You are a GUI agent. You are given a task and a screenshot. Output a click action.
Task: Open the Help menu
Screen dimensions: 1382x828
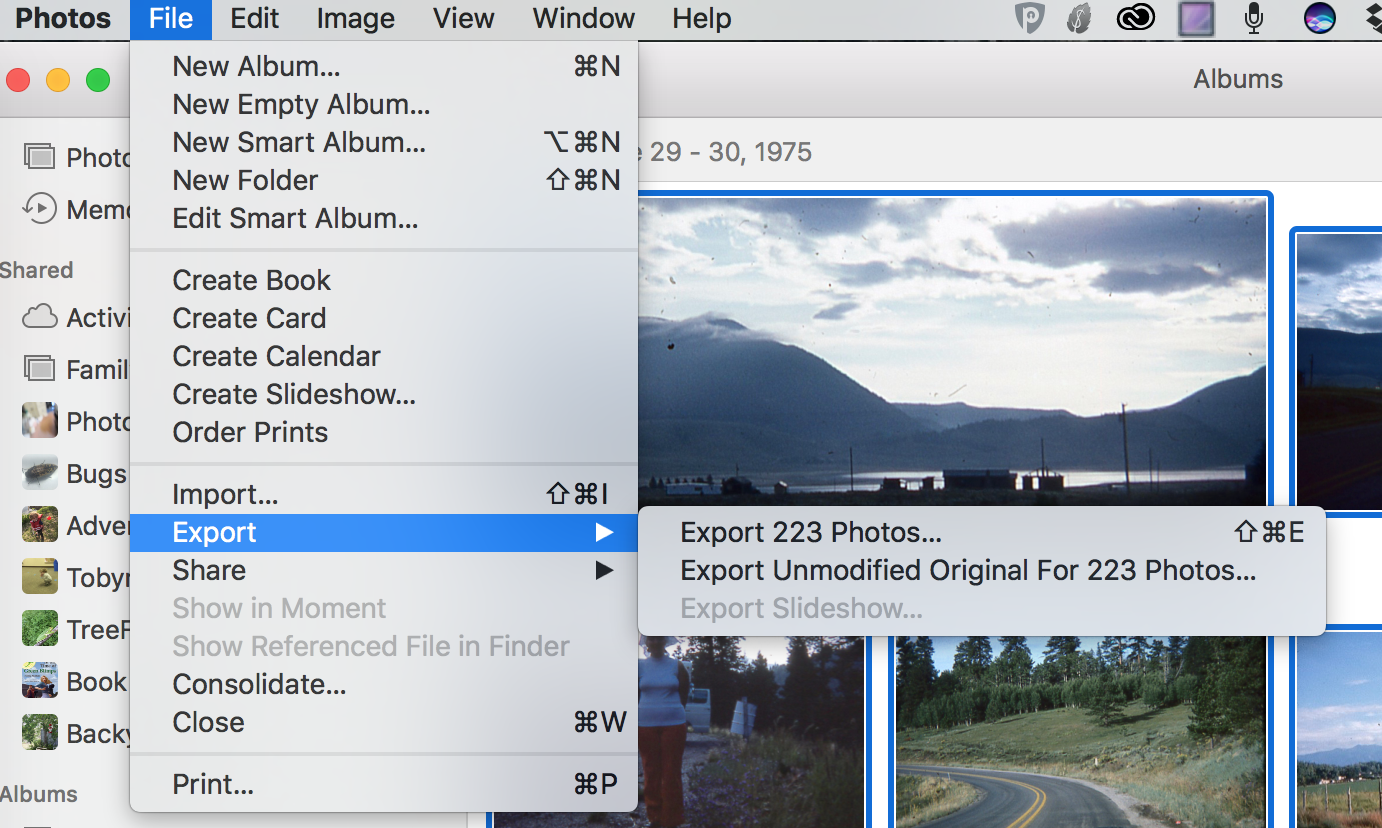coord(702,19)
